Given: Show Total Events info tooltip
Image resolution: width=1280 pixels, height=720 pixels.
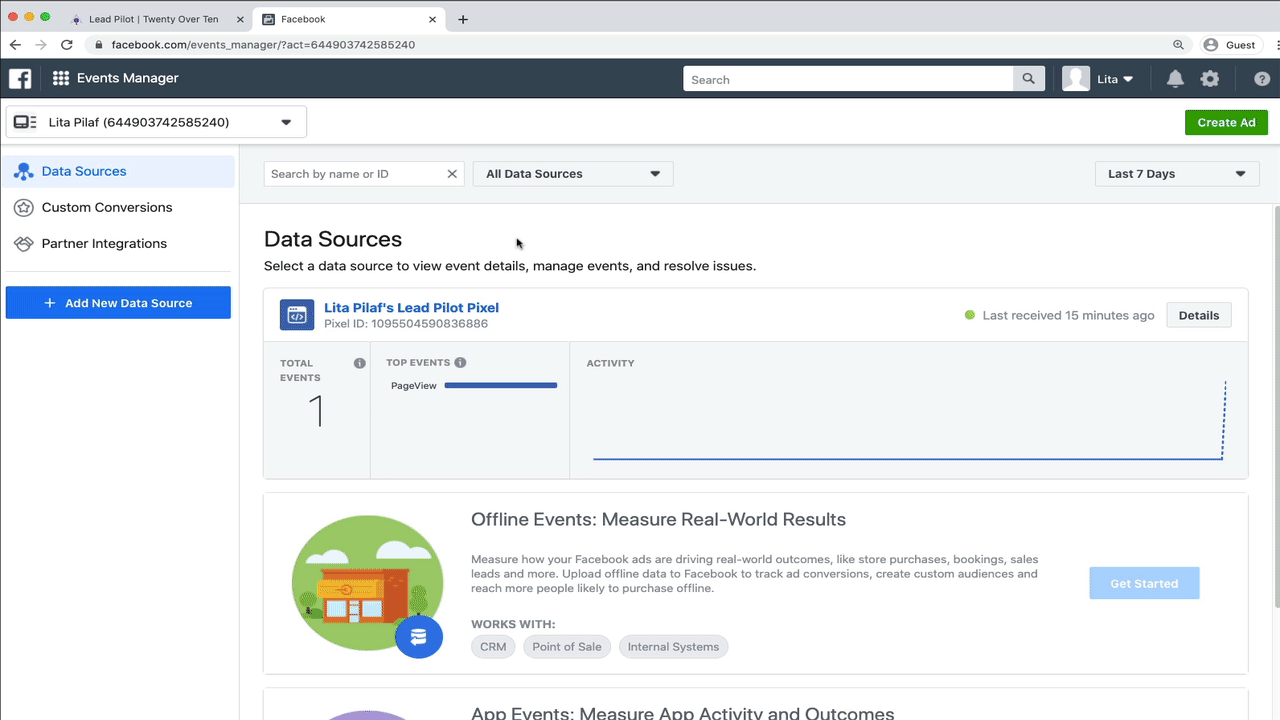Looking at the screenshot, I should click(x=359, y=363).
